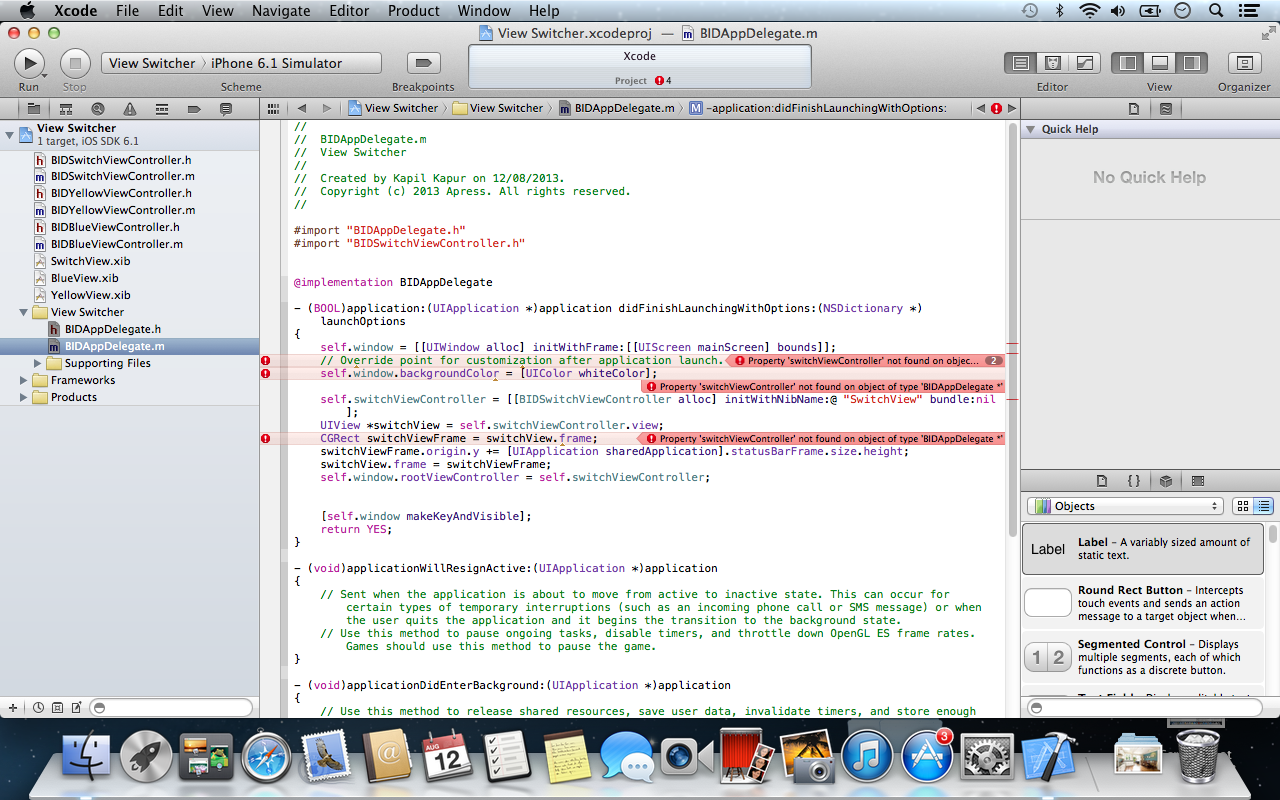Click the project error count badge
Viewport: 1280px width, 800px height.
coord(662,81)
